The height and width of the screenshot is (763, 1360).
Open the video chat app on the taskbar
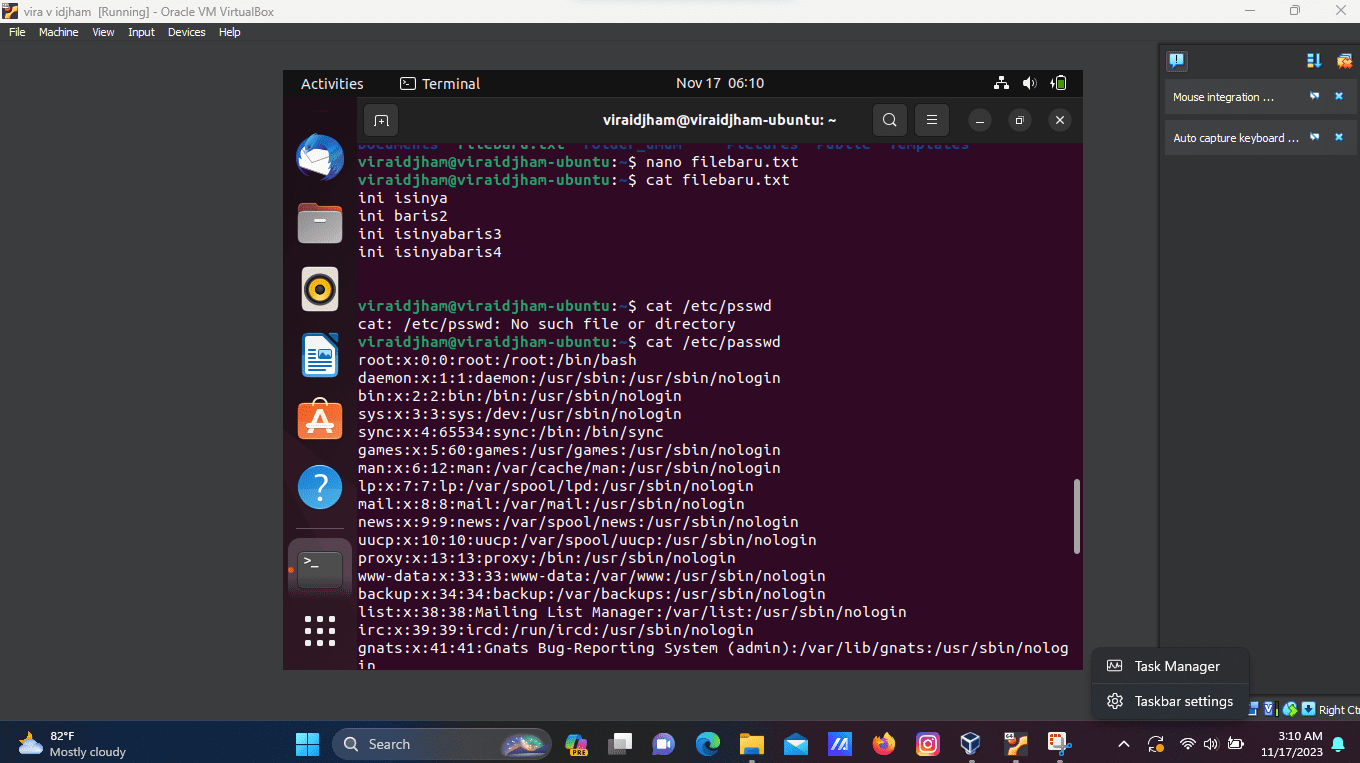click(x=664, y=744)
